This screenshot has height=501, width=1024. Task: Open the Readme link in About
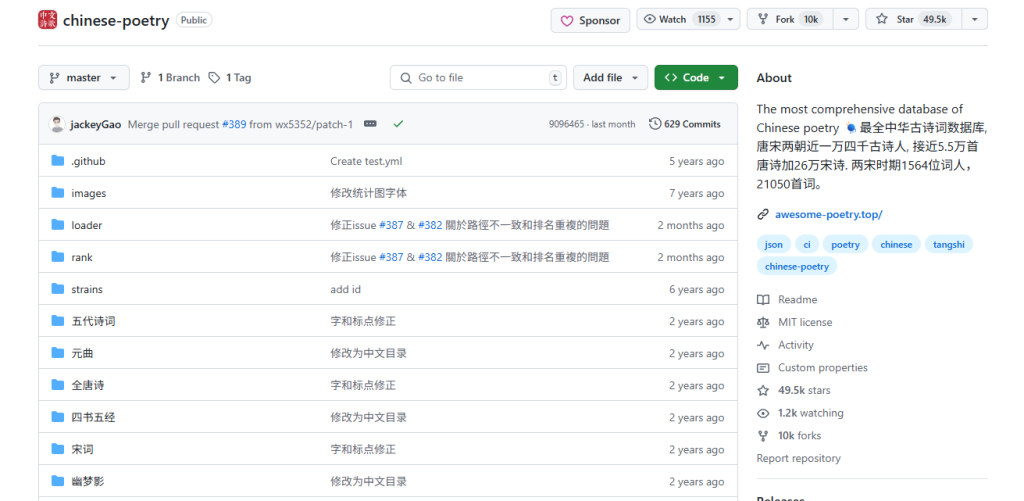tap(797, 300)
